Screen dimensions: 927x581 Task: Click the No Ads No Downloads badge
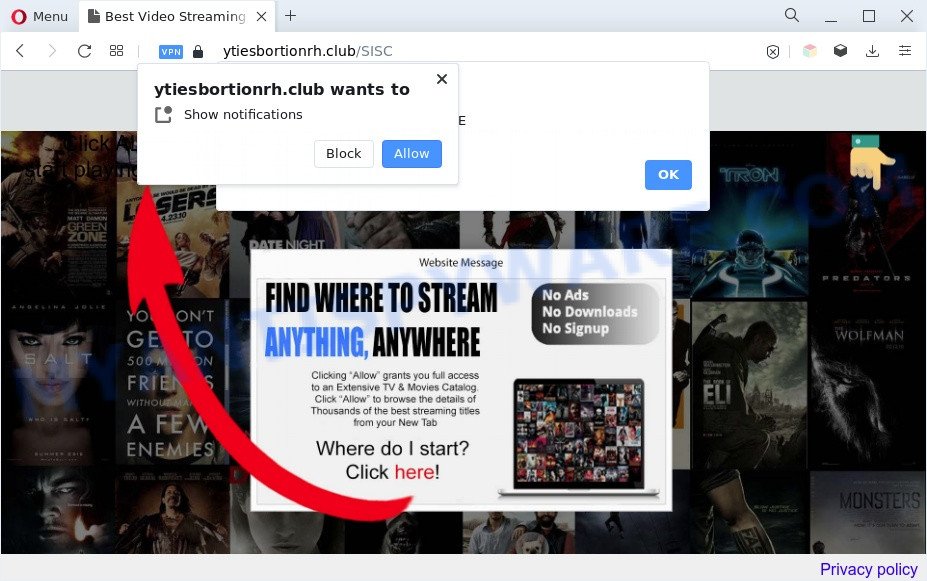(x=595, y=313)
